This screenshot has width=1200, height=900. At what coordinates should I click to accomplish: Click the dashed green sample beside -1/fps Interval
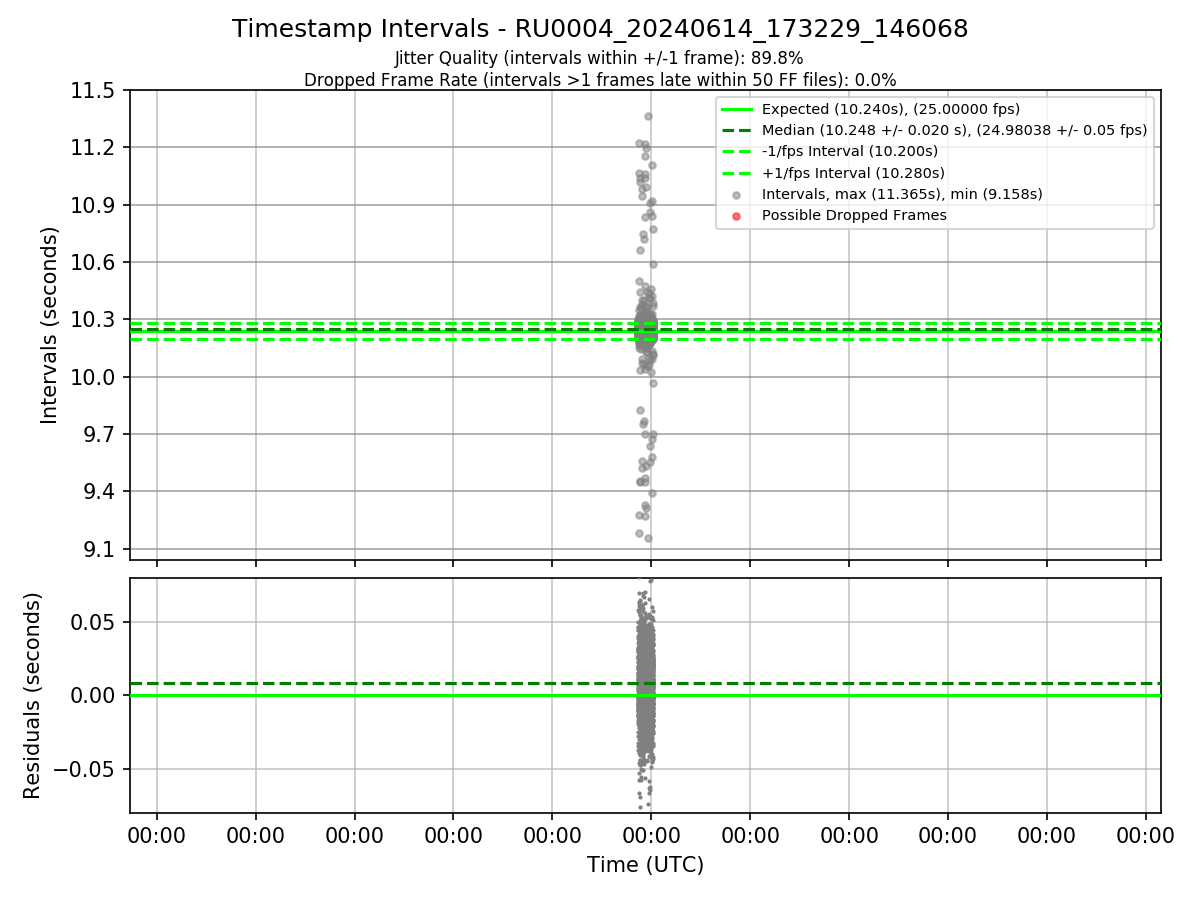tap(736, 151)
